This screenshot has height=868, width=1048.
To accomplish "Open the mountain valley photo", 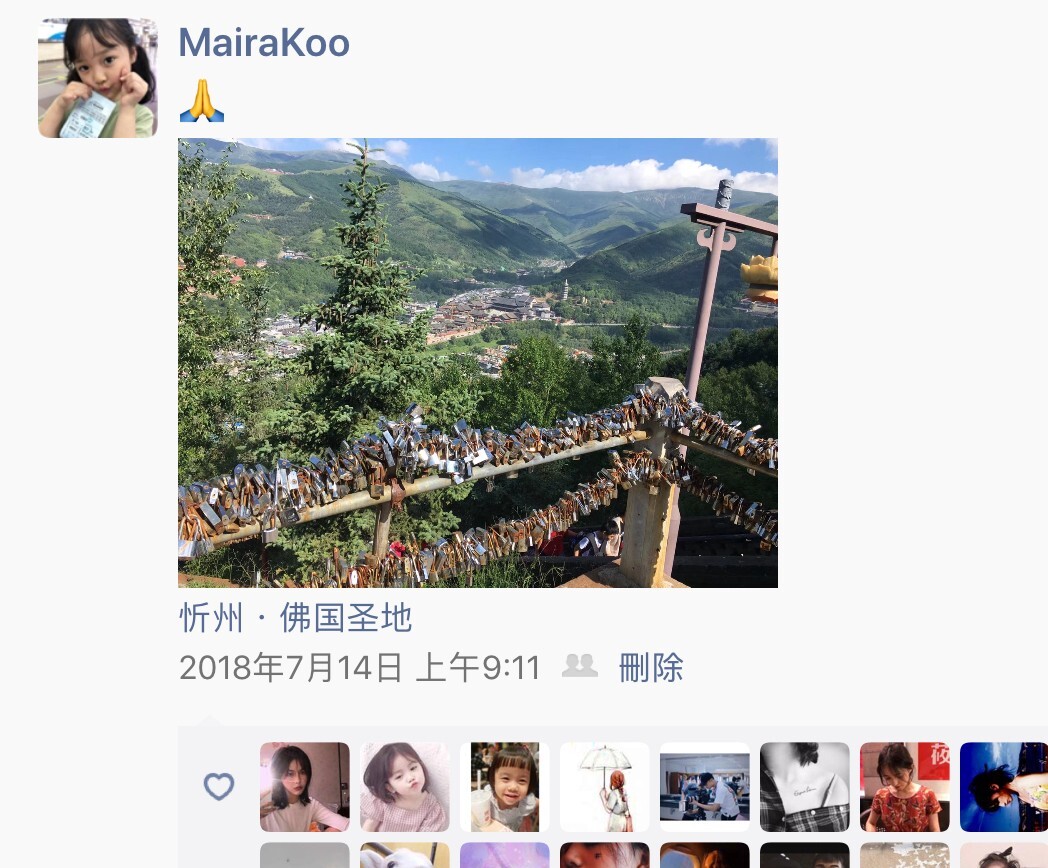I will tap(478, 363).
